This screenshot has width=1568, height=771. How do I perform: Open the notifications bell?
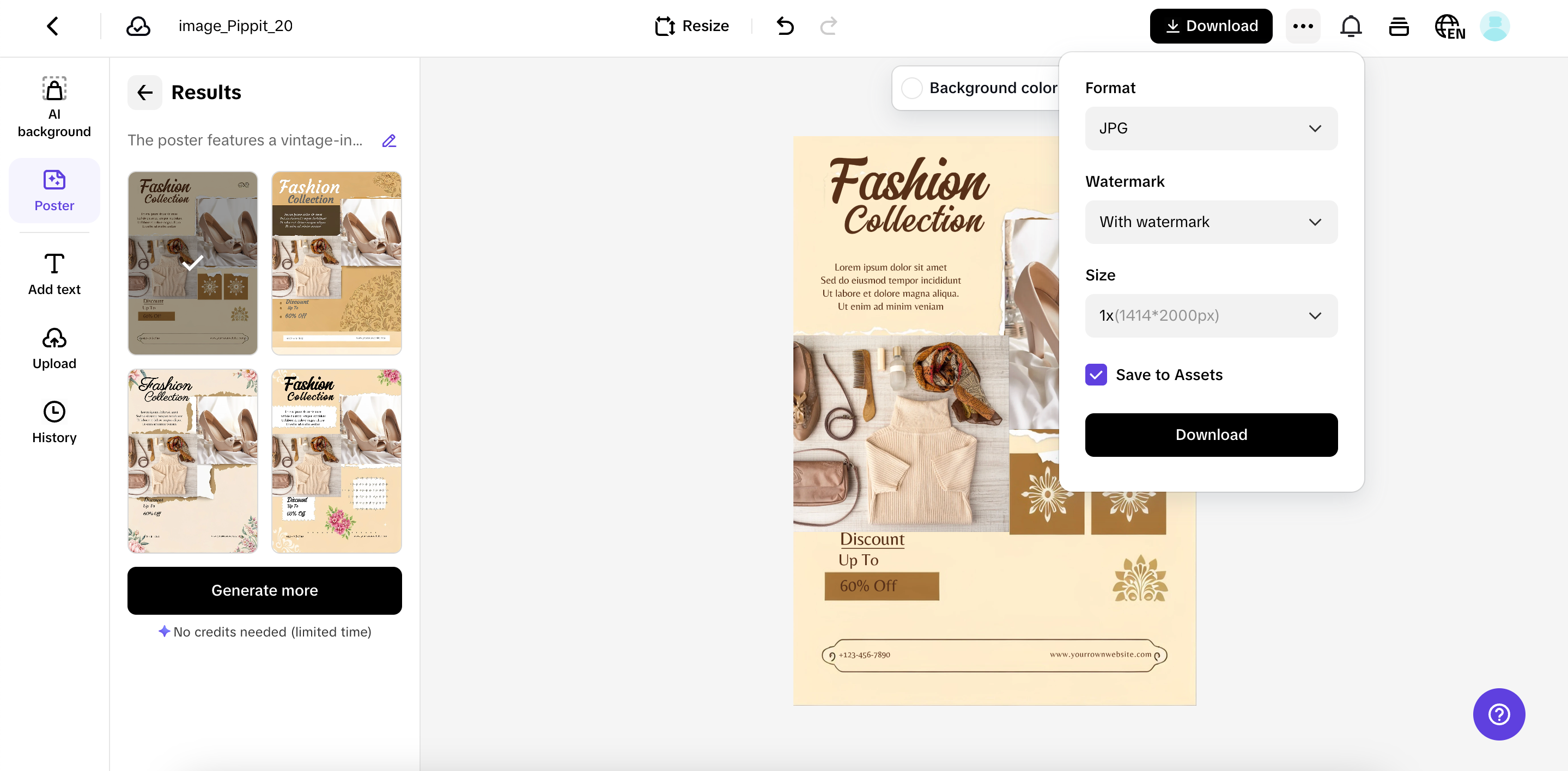point(1351,26)
